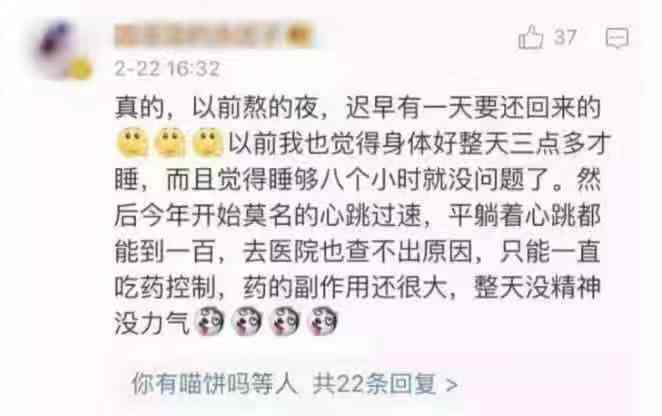Open replies using the speech bubble icon
The width and height of the screenshot is (662, 416).
[x=617, y=38]
